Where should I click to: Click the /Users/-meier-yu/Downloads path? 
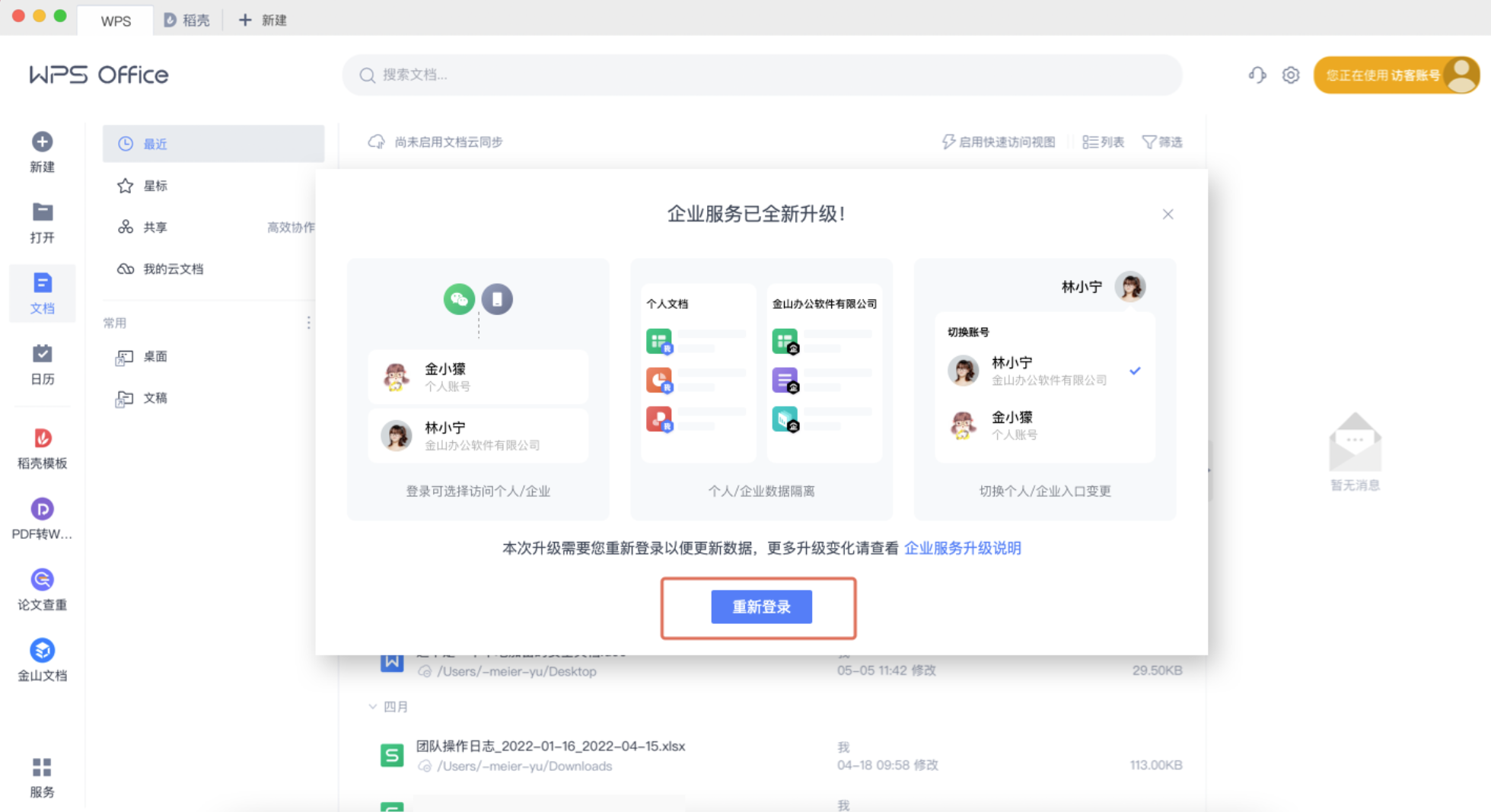(x=524, y=766)
